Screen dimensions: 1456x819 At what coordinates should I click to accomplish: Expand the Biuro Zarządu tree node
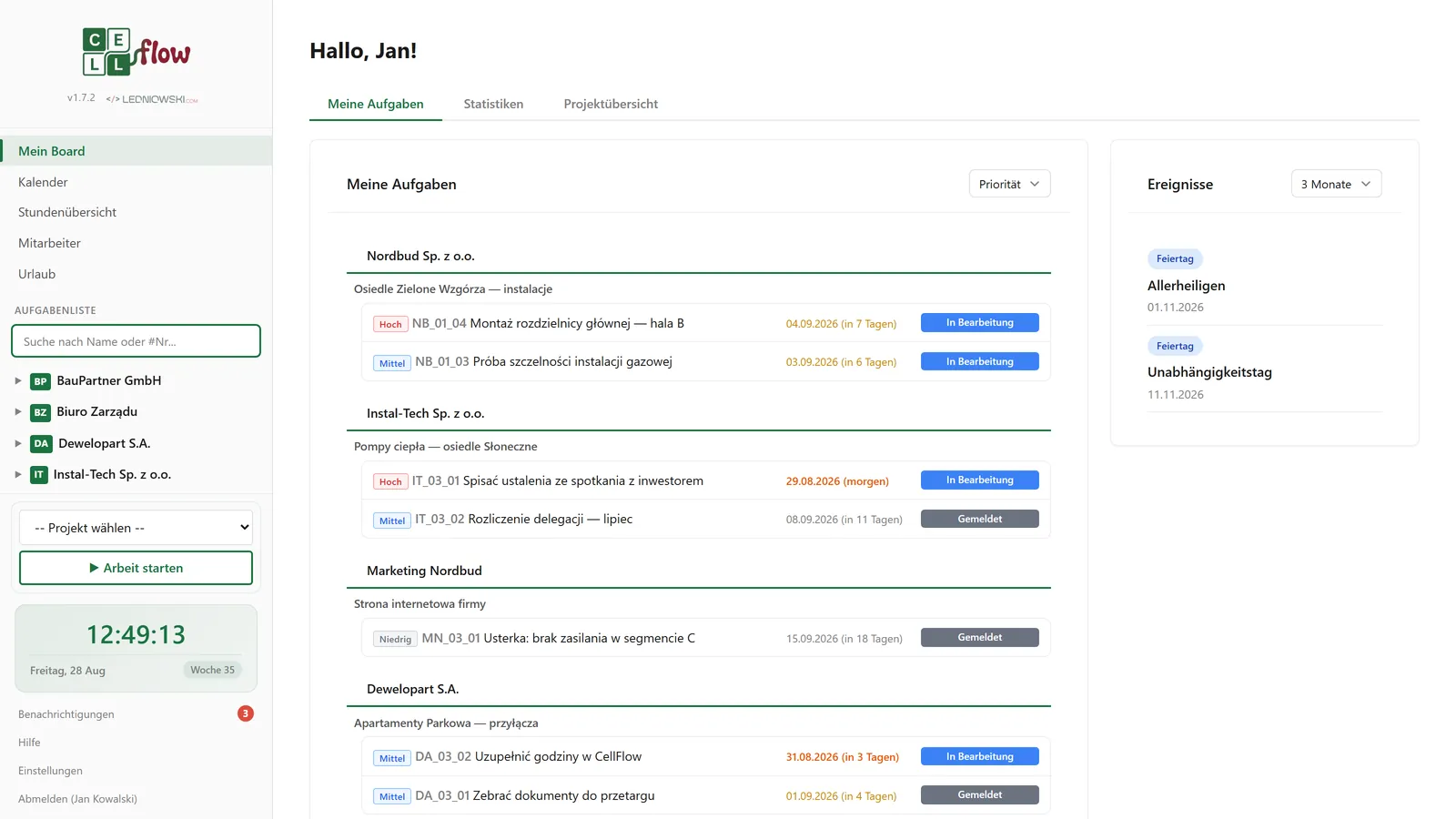click(18, 412)
